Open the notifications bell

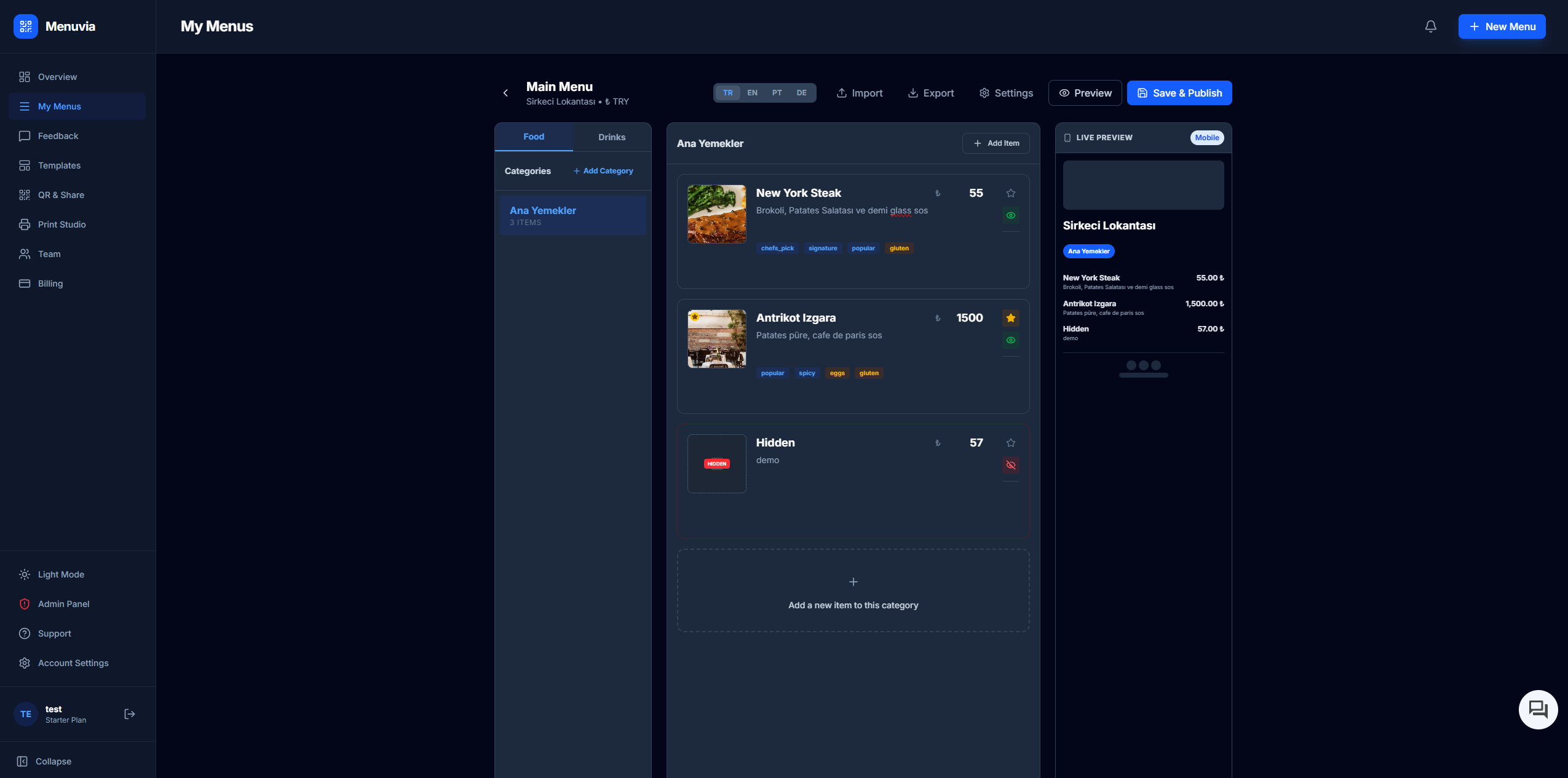click(x=1430, y=26)
